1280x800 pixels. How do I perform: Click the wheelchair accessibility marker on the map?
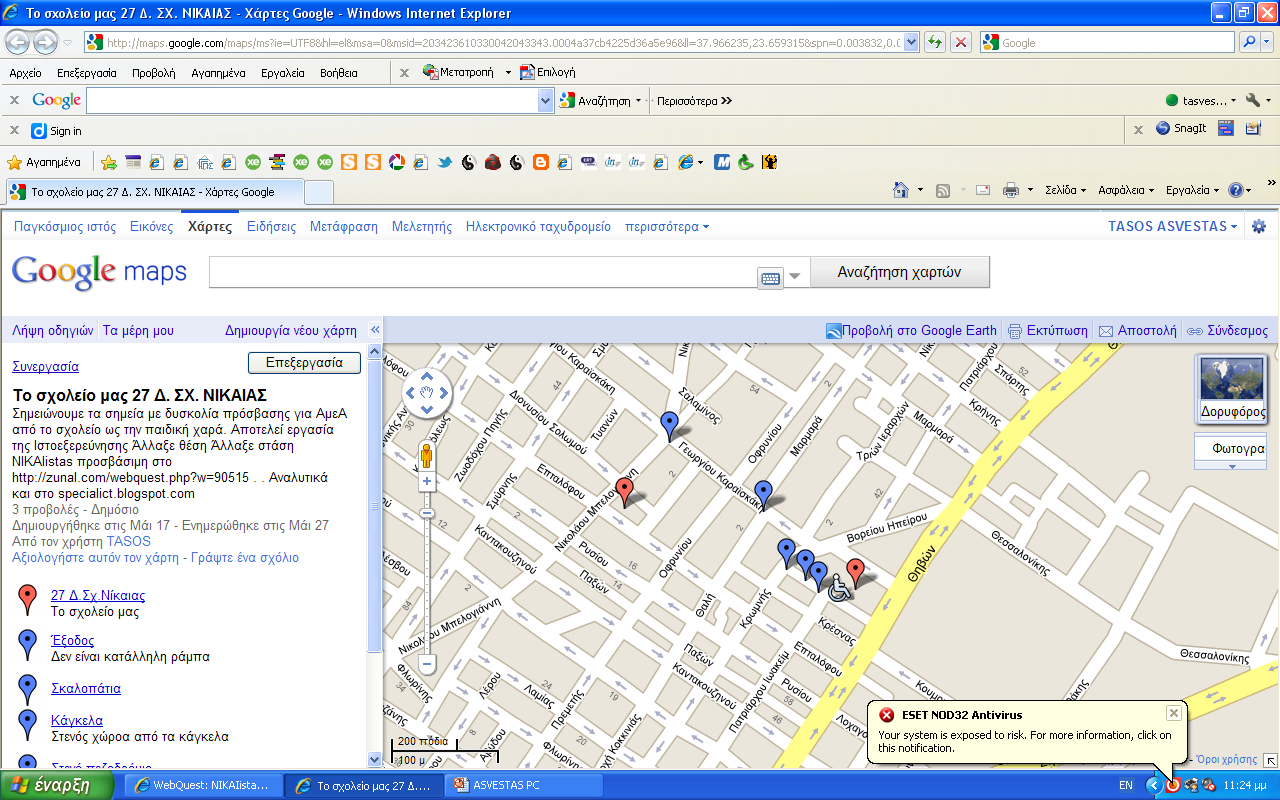coord(839,588)
